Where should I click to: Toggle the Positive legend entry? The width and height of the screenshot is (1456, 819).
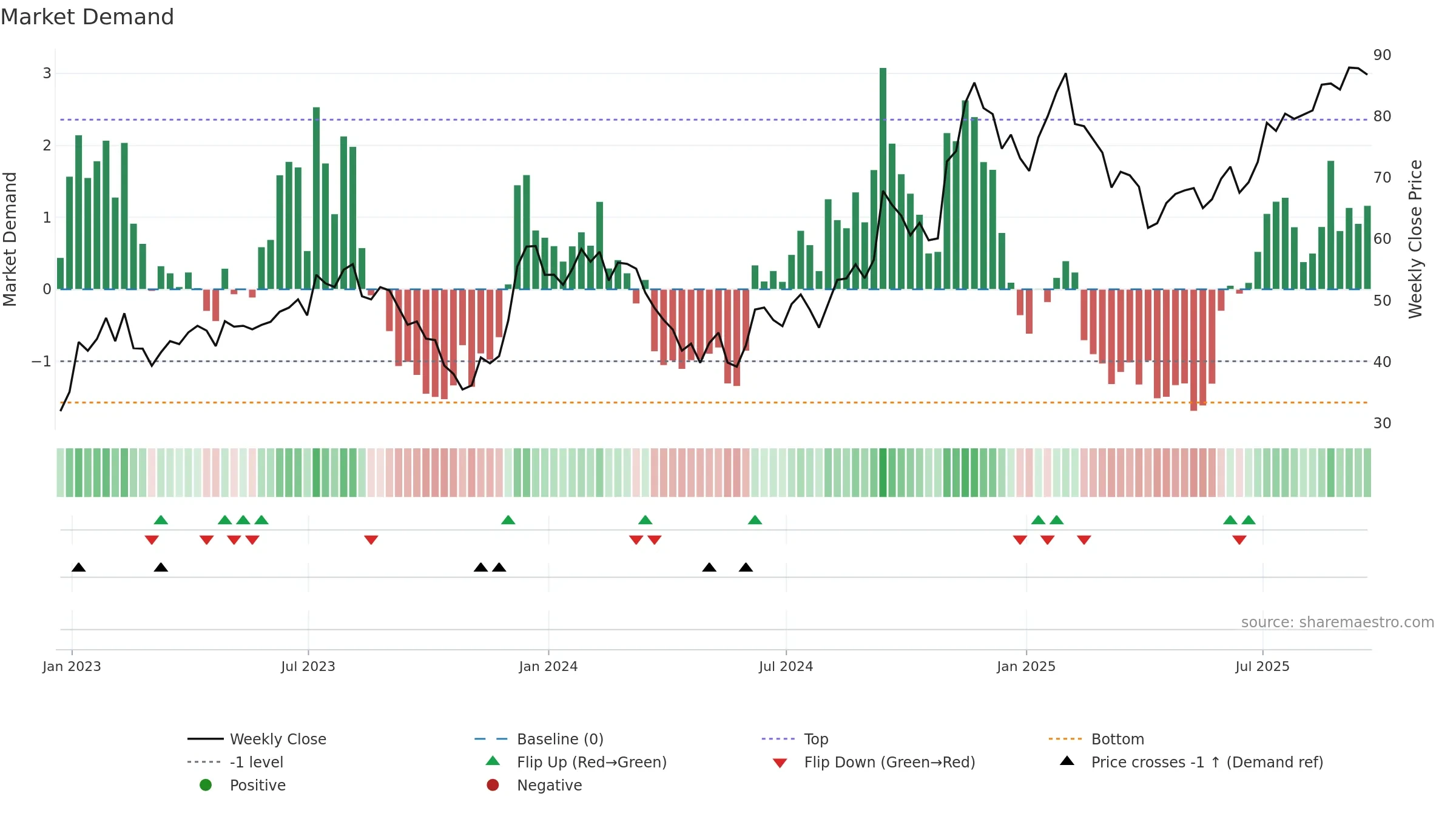click(242, 785)
